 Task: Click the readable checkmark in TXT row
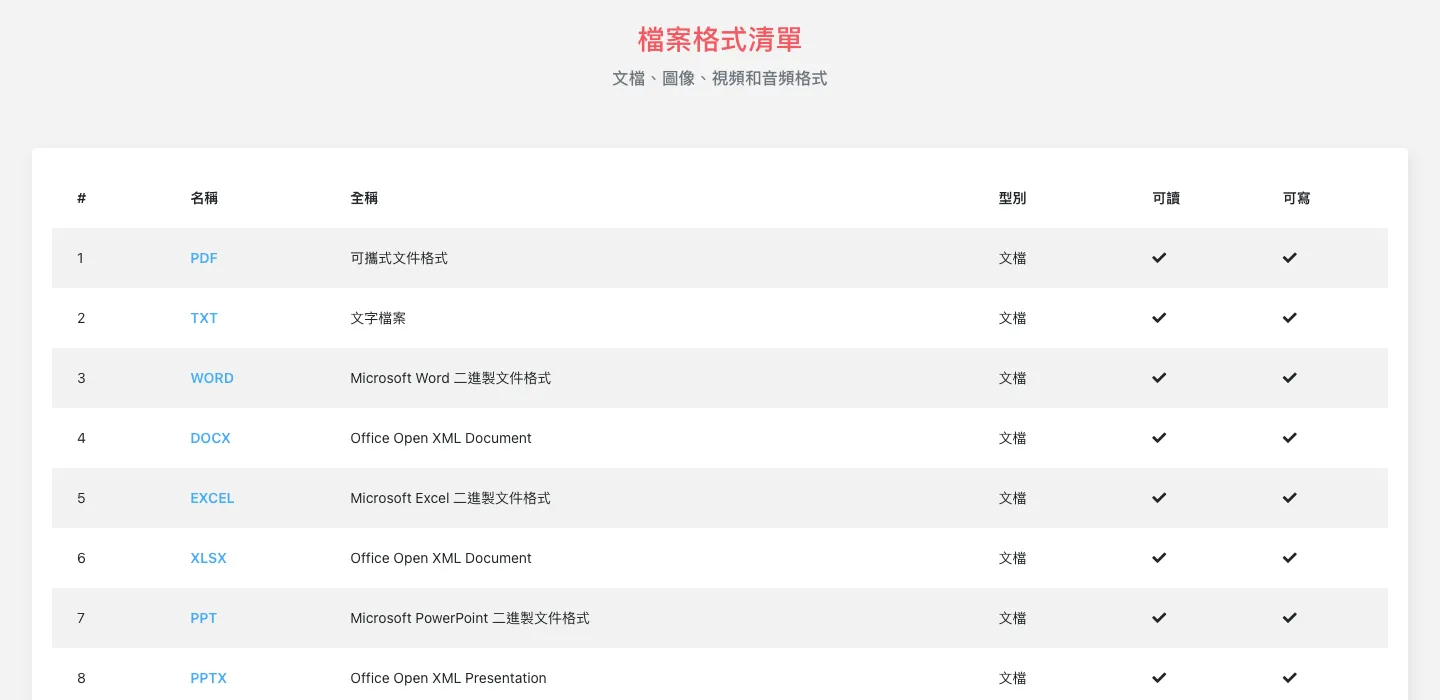tap(1159, 318)
